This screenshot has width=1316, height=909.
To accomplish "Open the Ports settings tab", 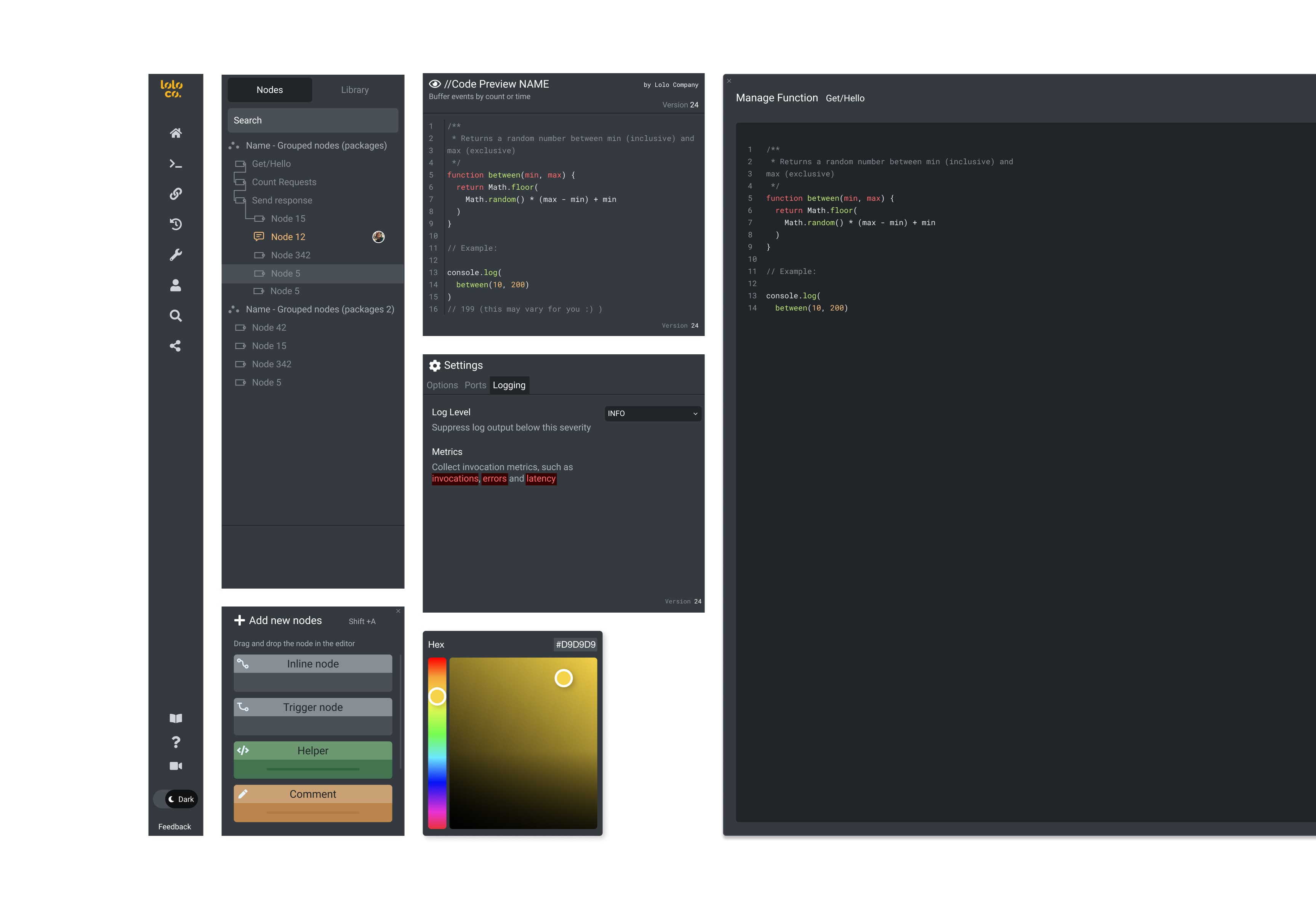I will click(x=475, y=385).
